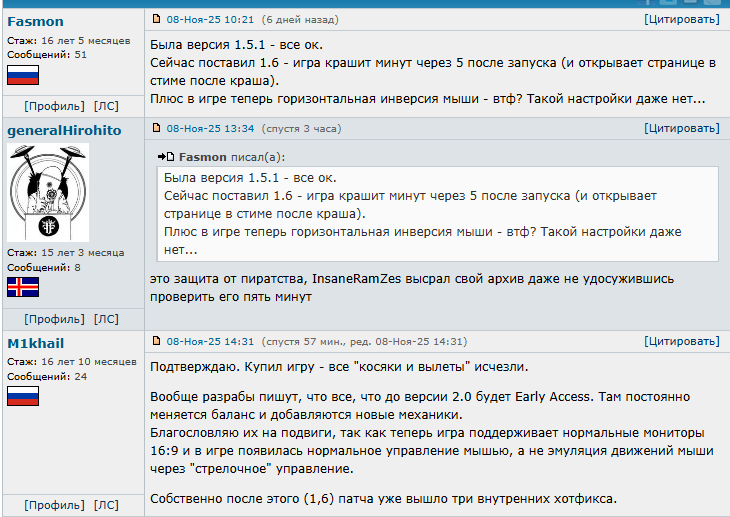This screenshot has width=730, height=517.
Task: Click the post icon beside the 13:34 date
Action: [156, 128]
